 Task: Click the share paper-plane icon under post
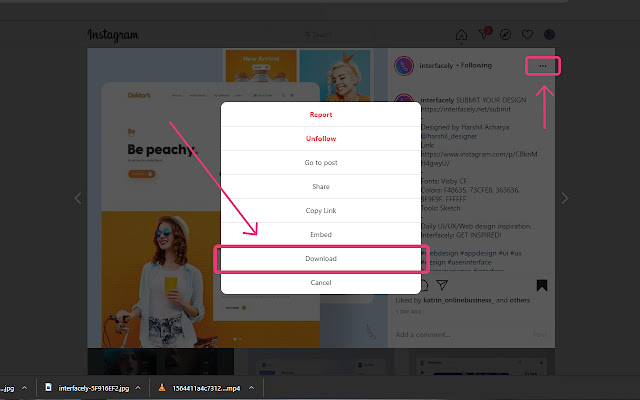click(x=442, y=284)
